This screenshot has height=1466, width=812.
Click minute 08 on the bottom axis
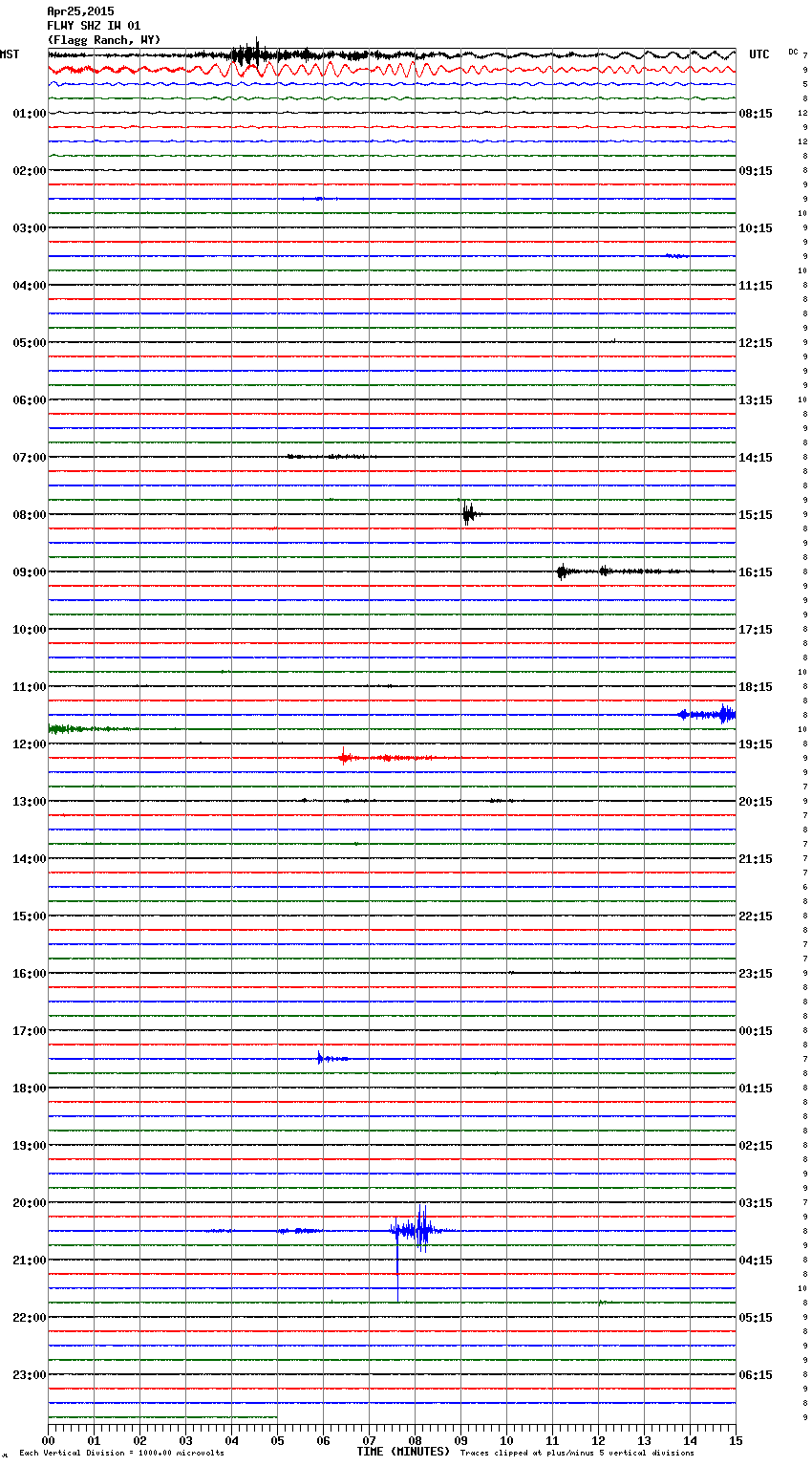tap(415, 1440)
